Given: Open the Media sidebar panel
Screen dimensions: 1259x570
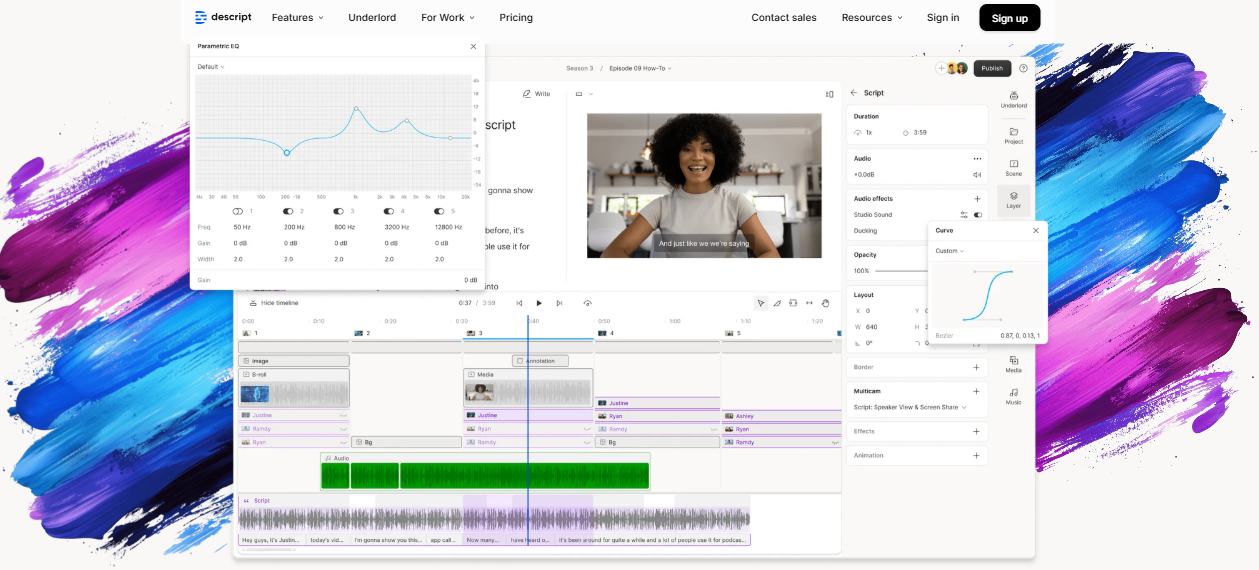Looking at the screenshot, I should pos(1013,363).
